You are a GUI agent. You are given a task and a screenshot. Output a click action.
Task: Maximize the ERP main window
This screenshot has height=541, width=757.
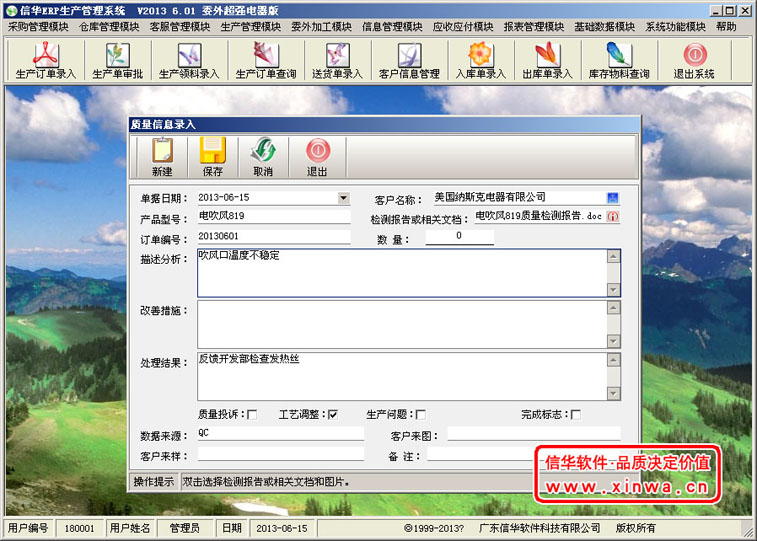[x=730, y=10]
